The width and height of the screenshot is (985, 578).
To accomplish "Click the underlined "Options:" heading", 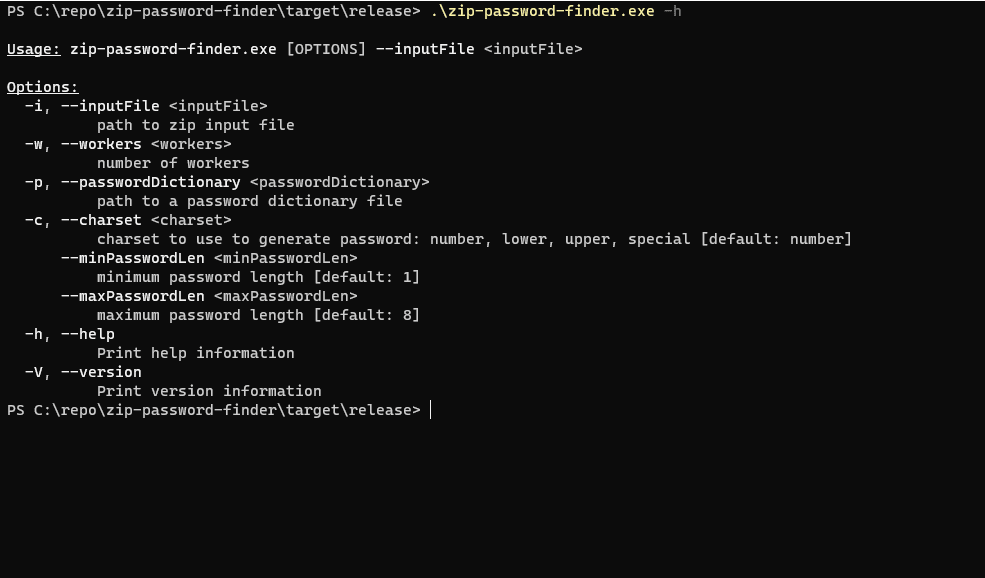I will pyautogui.click(x=42, y=87).
